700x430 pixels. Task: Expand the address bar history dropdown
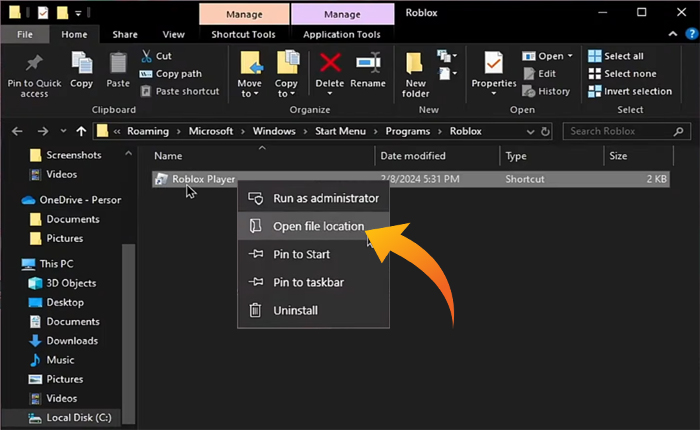pos(530,132)
